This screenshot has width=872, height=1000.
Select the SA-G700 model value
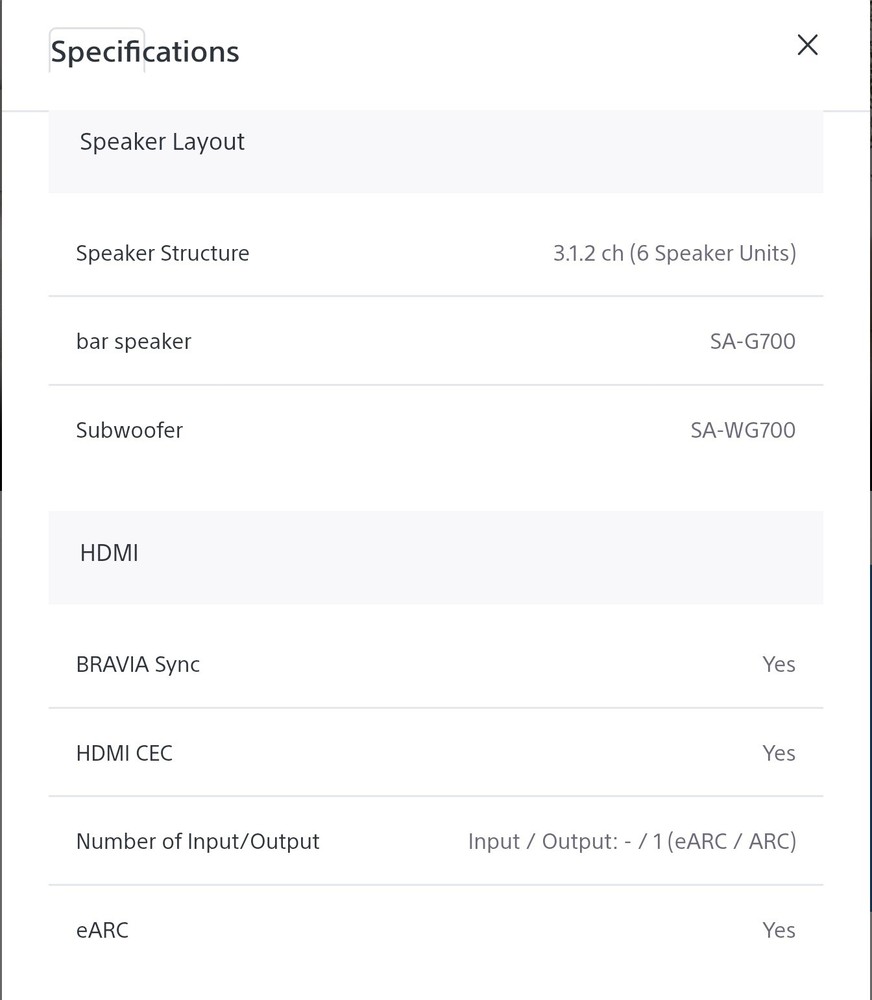click(x=753, y=342)
